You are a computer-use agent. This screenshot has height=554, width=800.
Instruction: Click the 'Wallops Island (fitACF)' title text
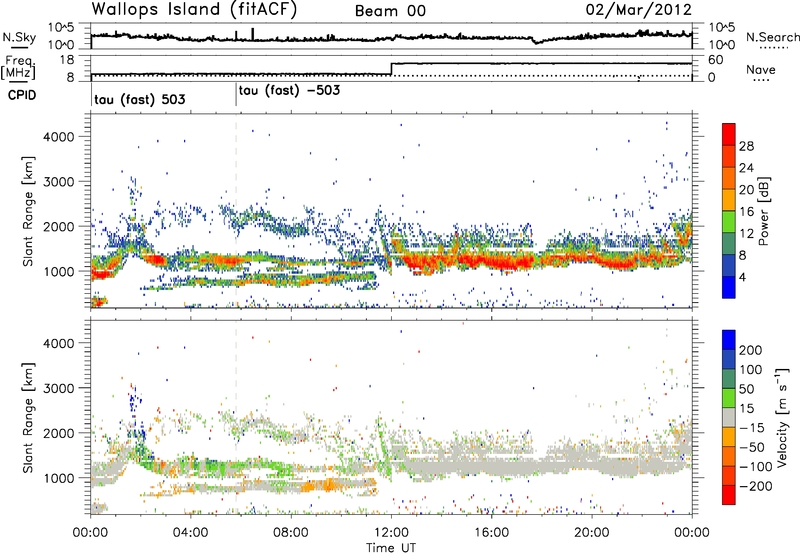[x=194, y=9]
